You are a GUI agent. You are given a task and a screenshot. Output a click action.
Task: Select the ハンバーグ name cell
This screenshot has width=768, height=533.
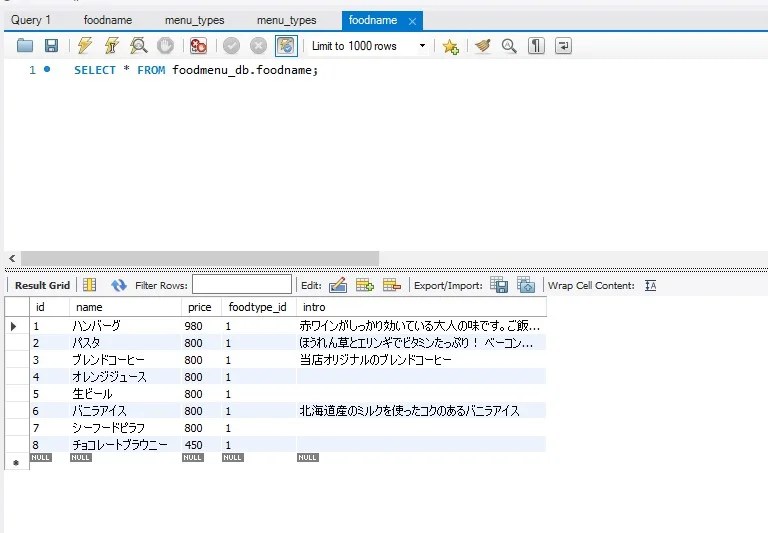[x=125, y=326]
